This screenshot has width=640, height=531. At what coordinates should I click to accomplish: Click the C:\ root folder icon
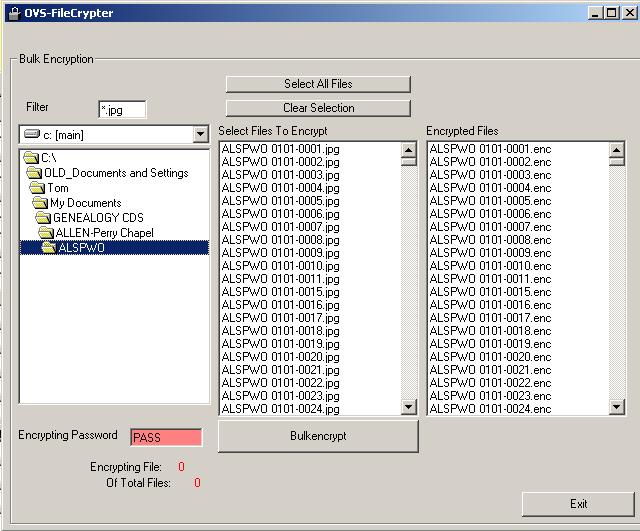coord(31,157)
